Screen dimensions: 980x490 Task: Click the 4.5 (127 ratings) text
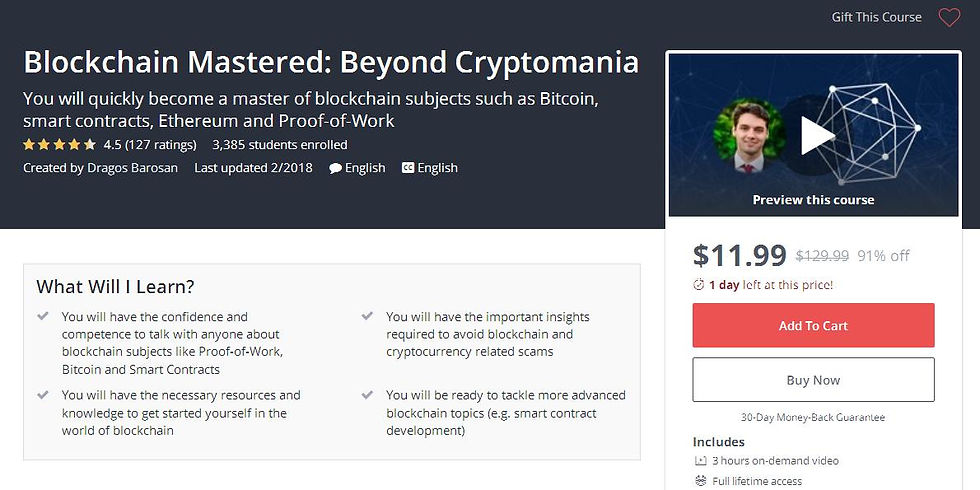click(150, 145)
